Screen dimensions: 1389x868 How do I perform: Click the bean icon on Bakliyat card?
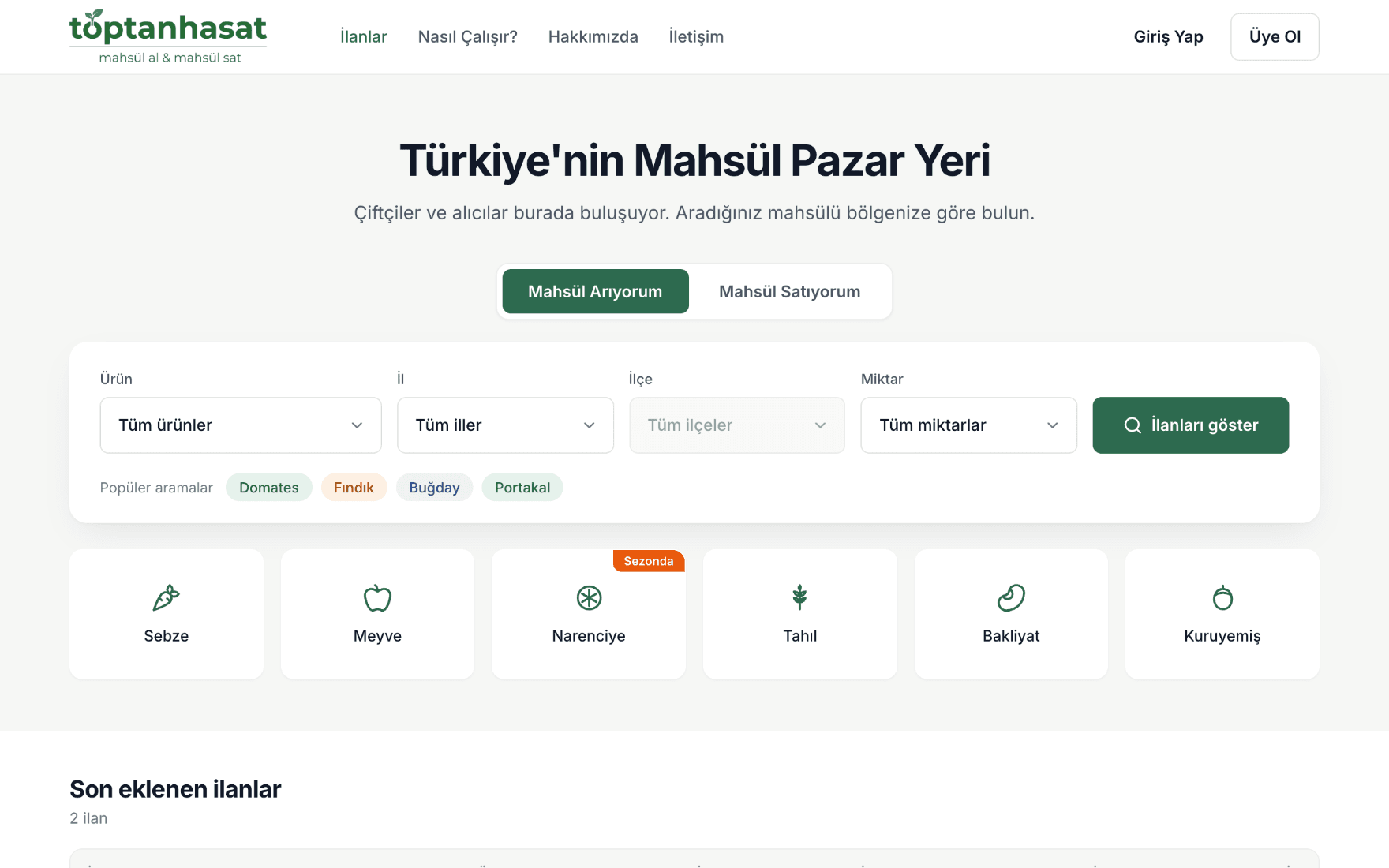(x=1011, y=597)
